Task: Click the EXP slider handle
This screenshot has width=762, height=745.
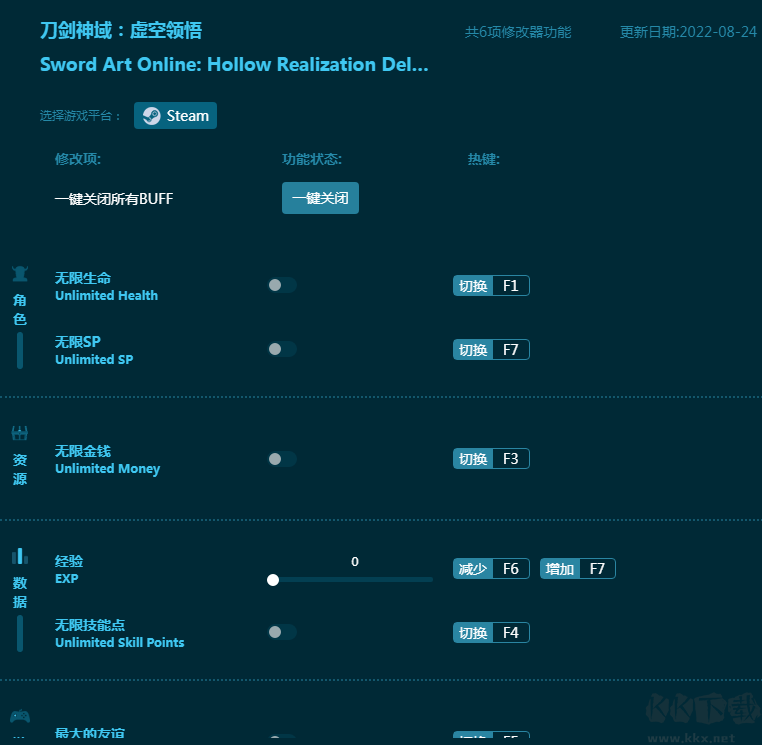Action: (x=273, y=579)
